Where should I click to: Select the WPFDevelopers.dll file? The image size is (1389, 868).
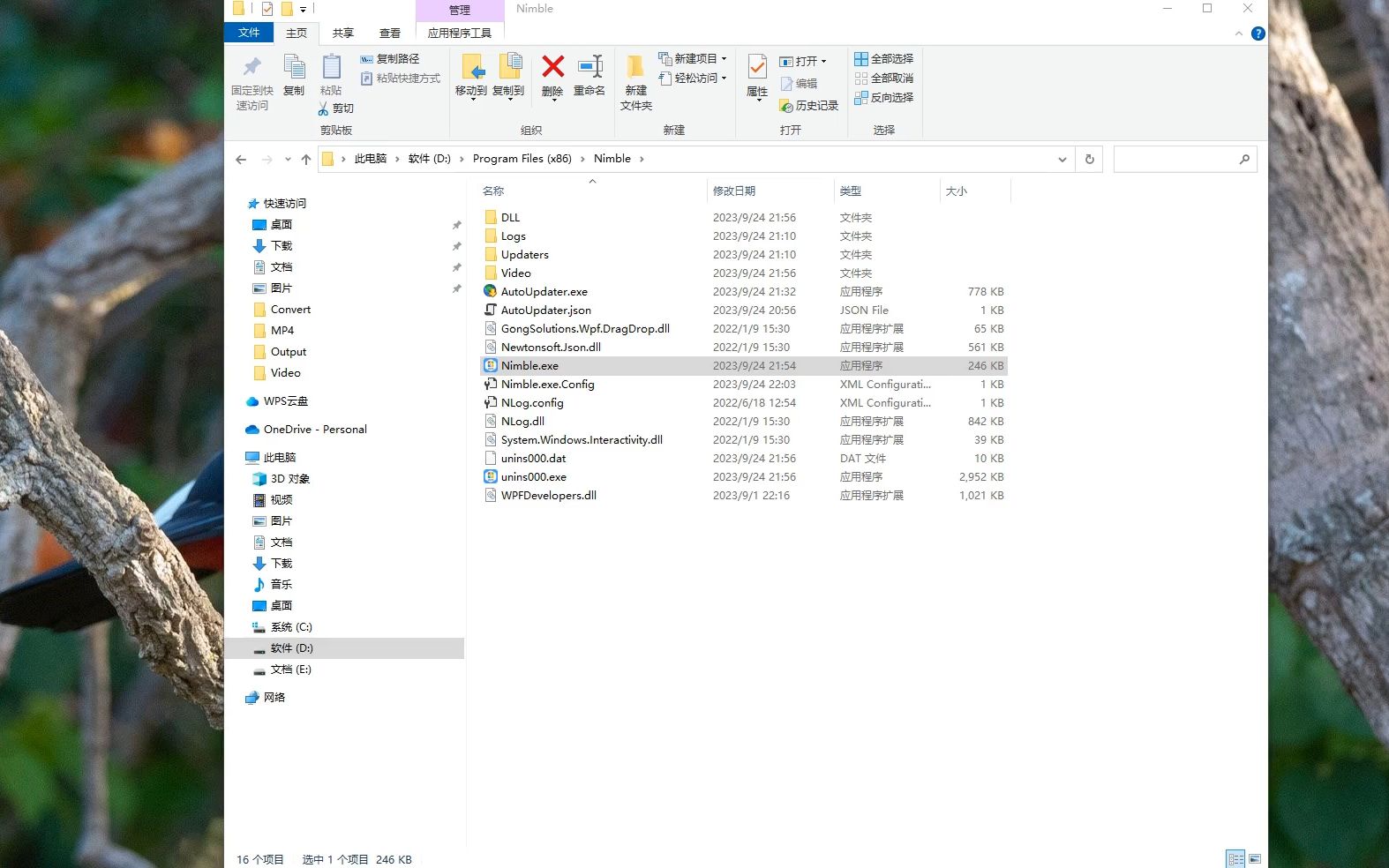point(548,496)
